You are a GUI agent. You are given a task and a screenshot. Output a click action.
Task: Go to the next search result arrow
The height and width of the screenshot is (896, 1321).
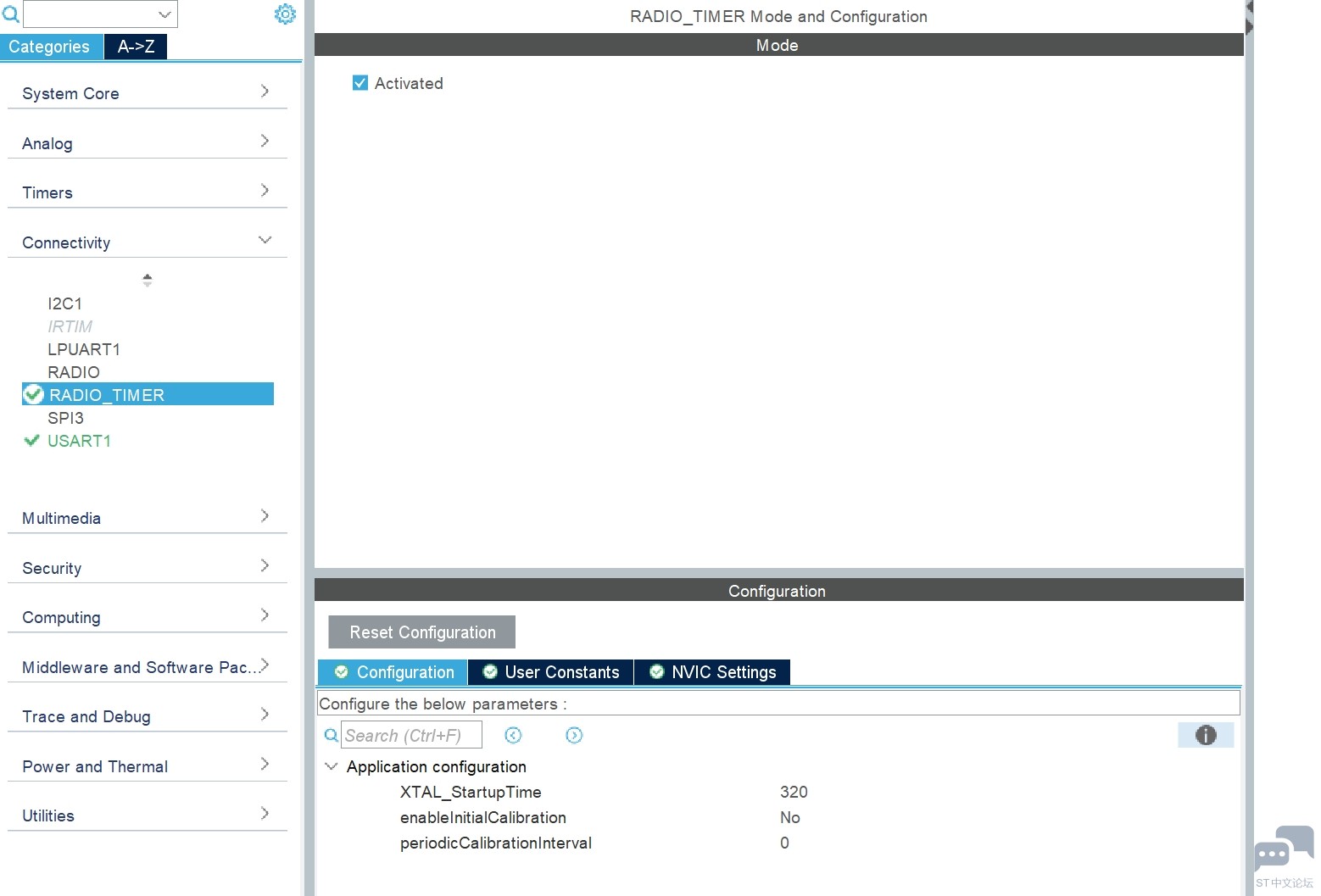click(574, 735)
